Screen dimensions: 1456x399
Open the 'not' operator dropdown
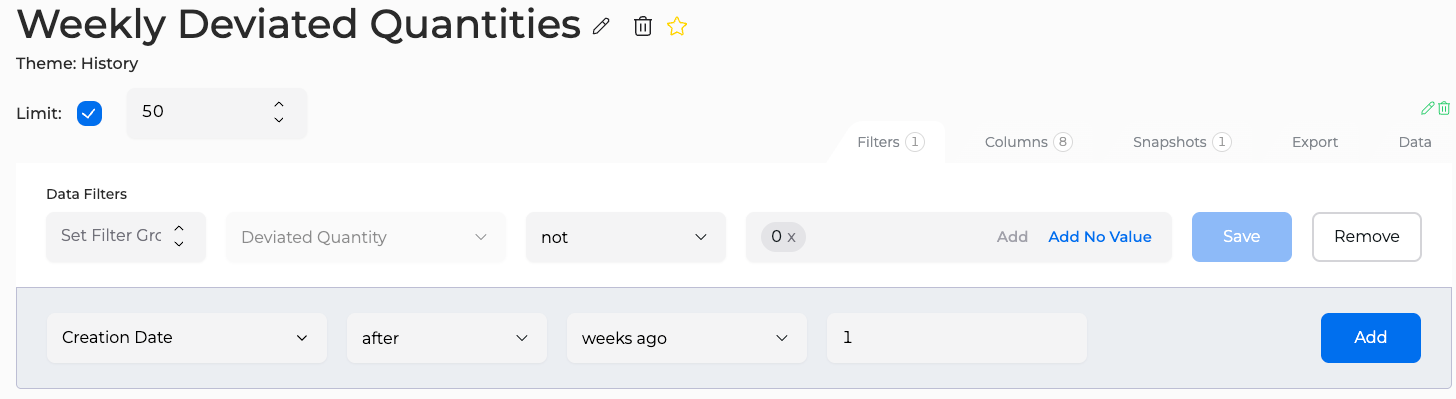(626, 237)
